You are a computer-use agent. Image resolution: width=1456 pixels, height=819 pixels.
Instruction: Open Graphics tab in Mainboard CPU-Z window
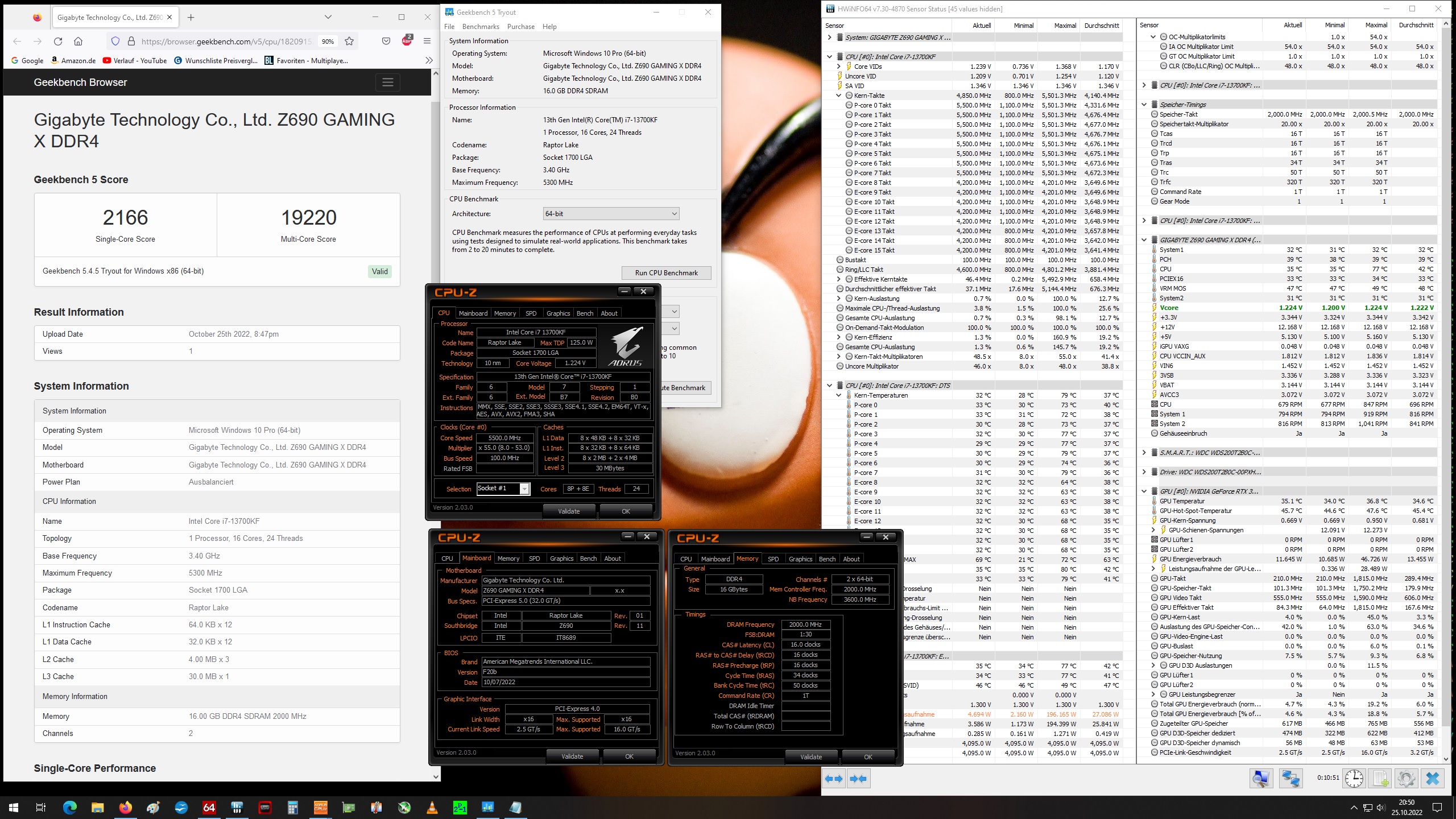(x=561, y=559)
